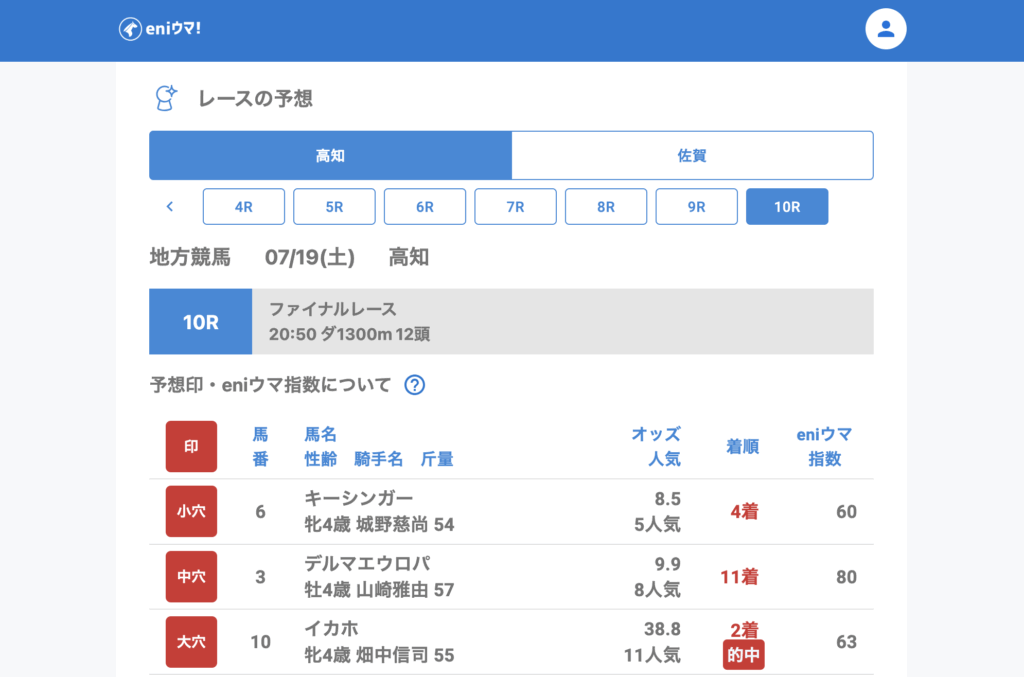The image size is (1024, 677).
Task: Click the race prediction header icon
Action: click(x=165, y=98)
